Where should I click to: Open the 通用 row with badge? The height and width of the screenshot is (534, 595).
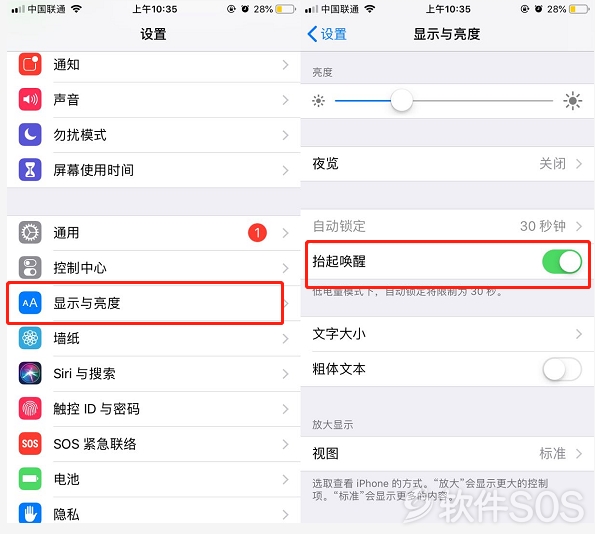click(x=153, y=233)
